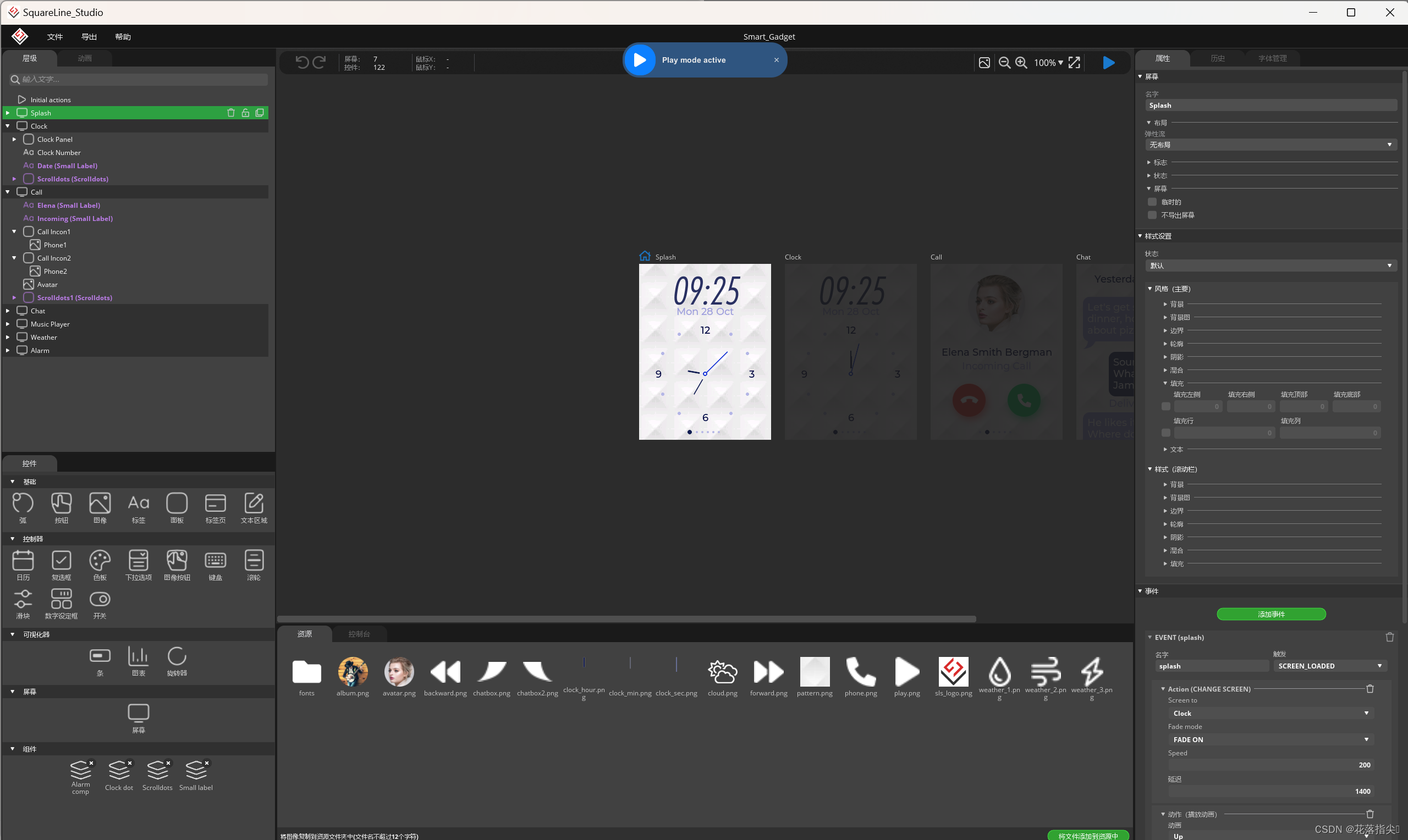Select the Arc widget icon
1408x840 pixels.
pos(23,503)
